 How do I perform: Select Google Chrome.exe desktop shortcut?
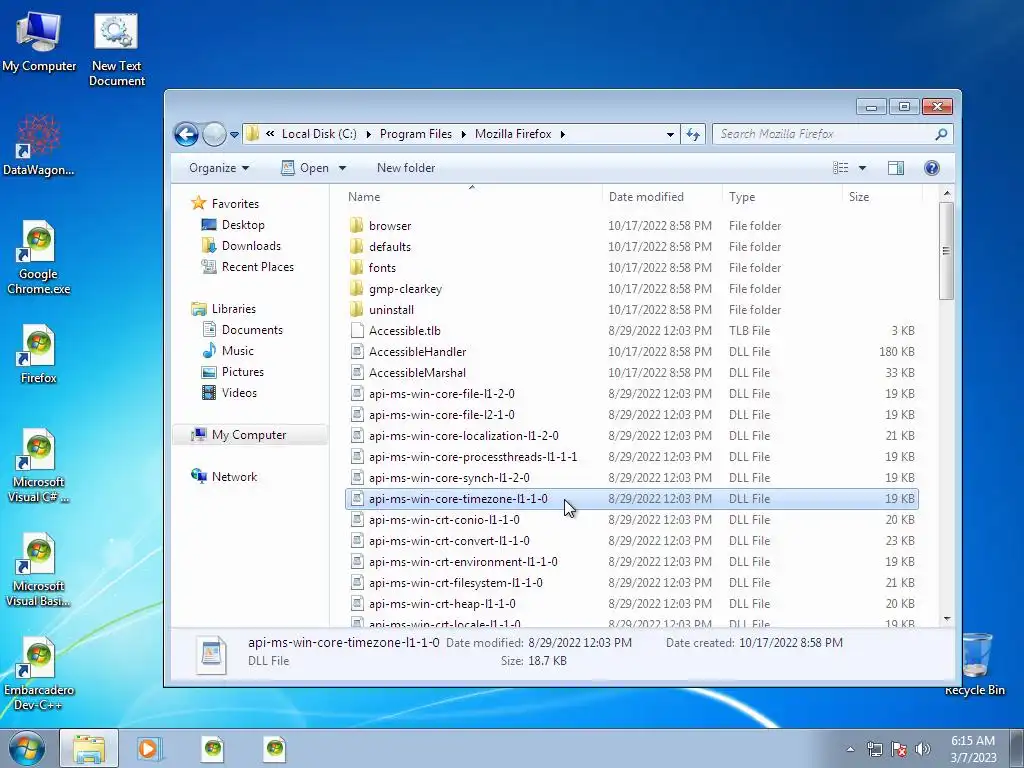pyautogui.click(x=38, y=257)
